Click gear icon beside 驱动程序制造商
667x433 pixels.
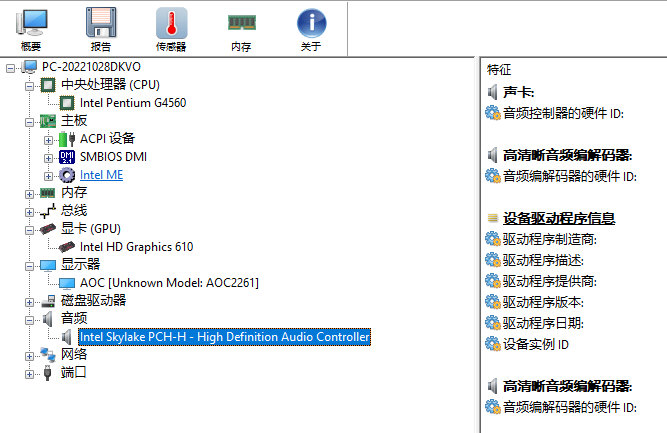point(493,239)
